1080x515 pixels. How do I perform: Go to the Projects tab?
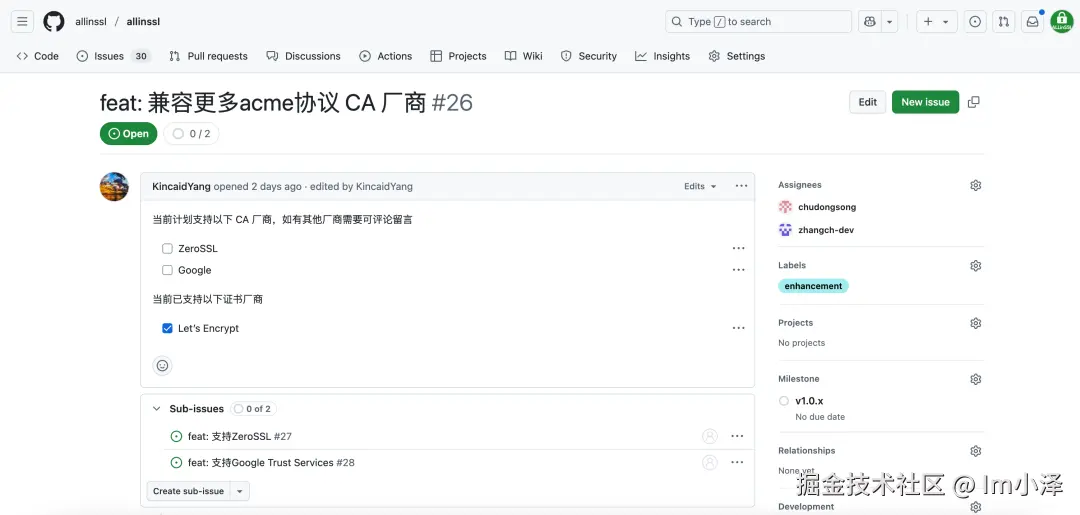pos(459,56)
